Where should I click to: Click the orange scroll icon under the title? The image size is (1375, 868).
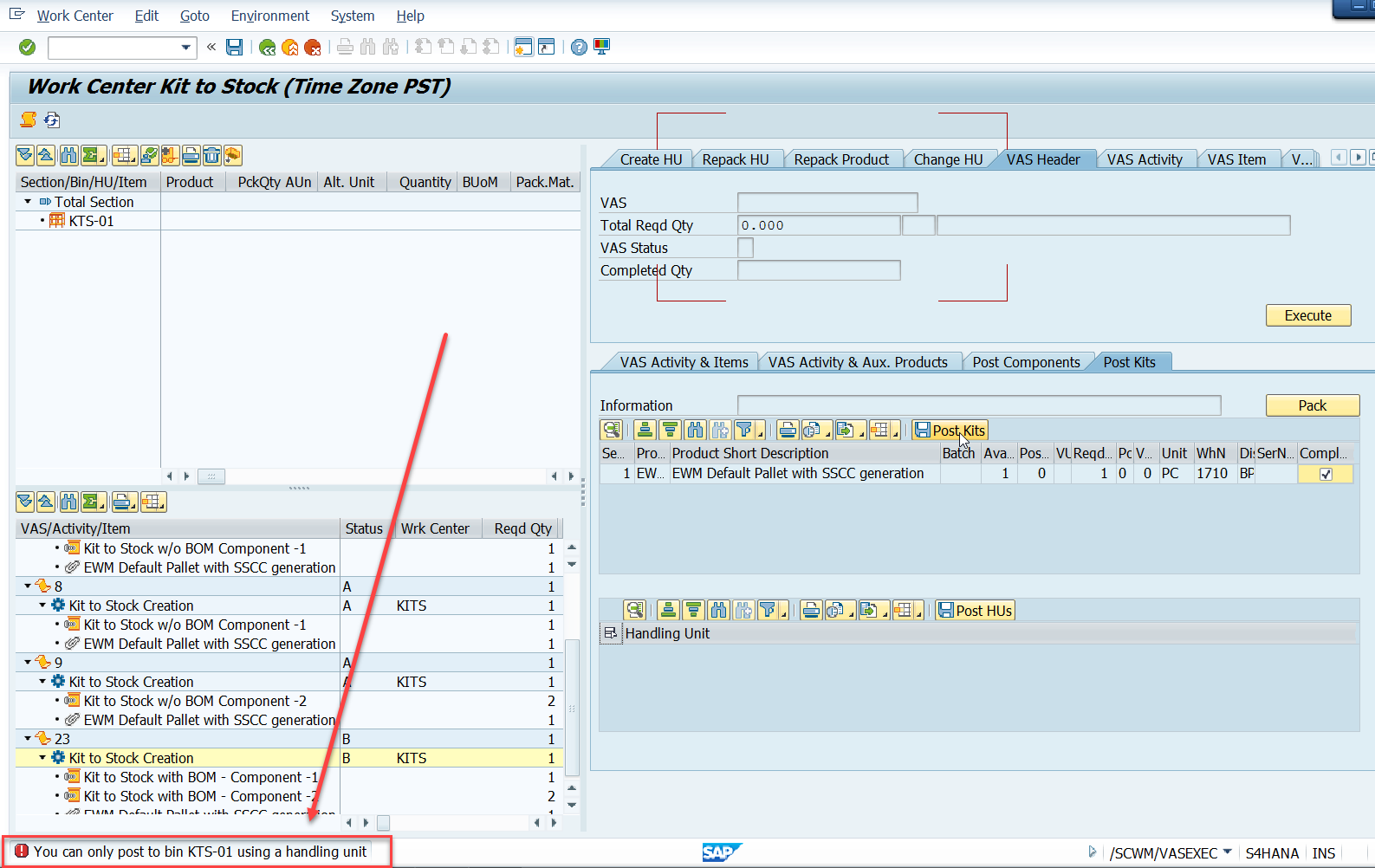tap(29, 120)
